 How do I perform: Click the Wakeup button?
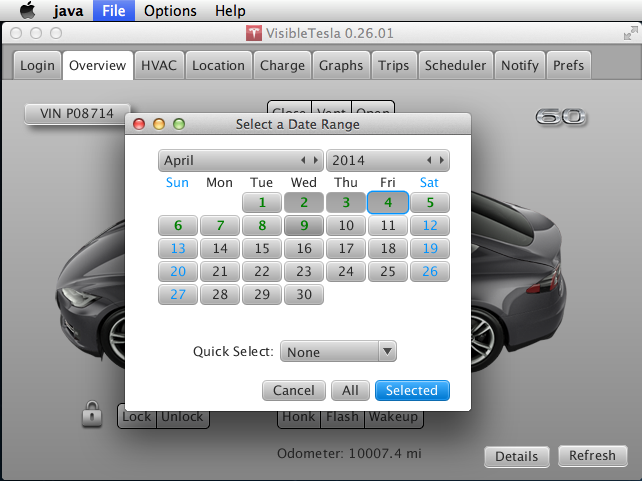(393, 417)
